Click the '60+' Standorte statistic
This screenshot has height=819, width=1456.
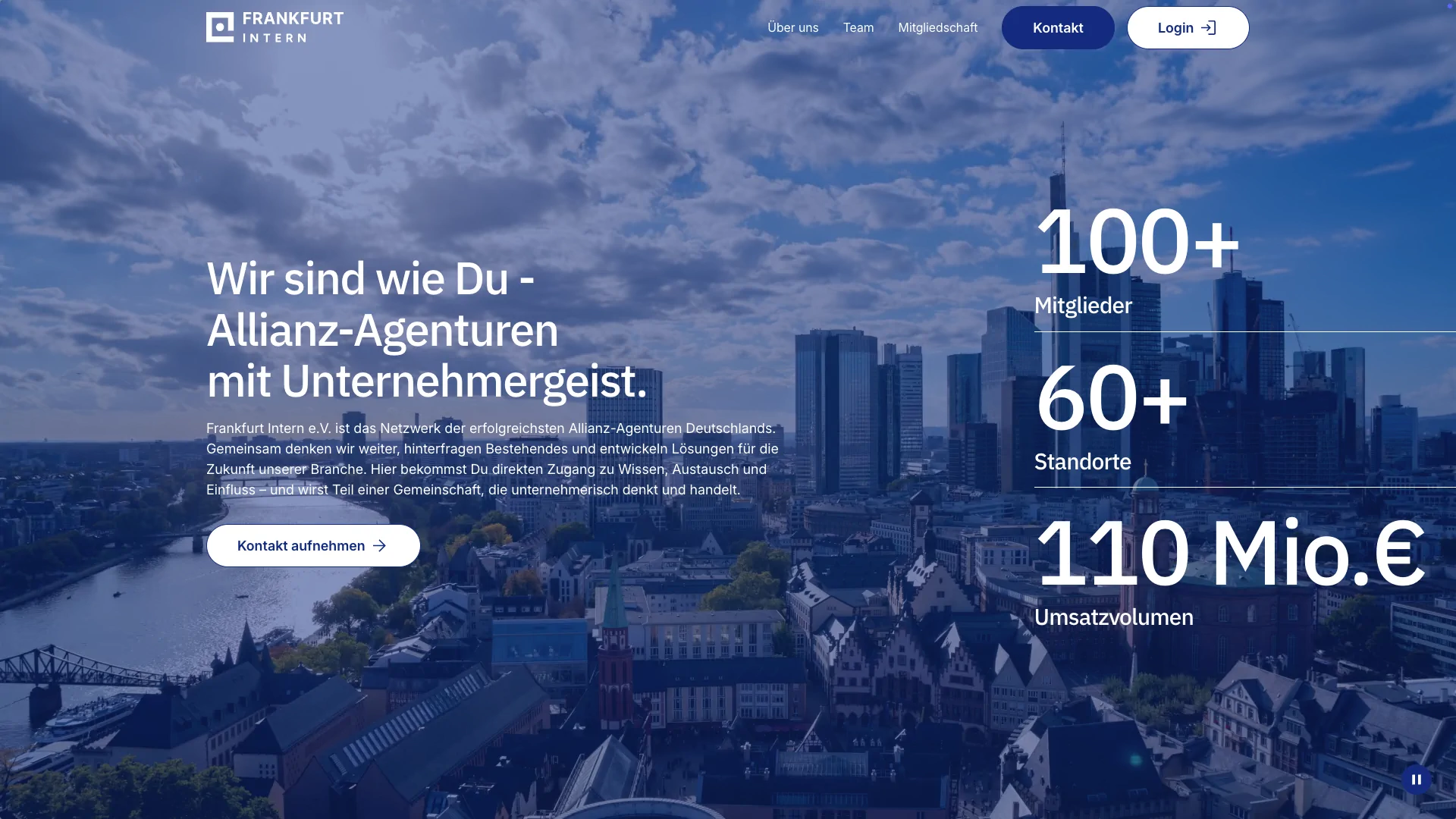tap(1112, 397)
